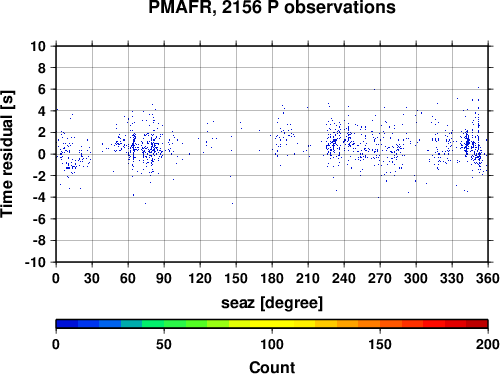Click the x-axis tick label 360
This screenshot has height=374, width=500.
(x=488, y=278)
